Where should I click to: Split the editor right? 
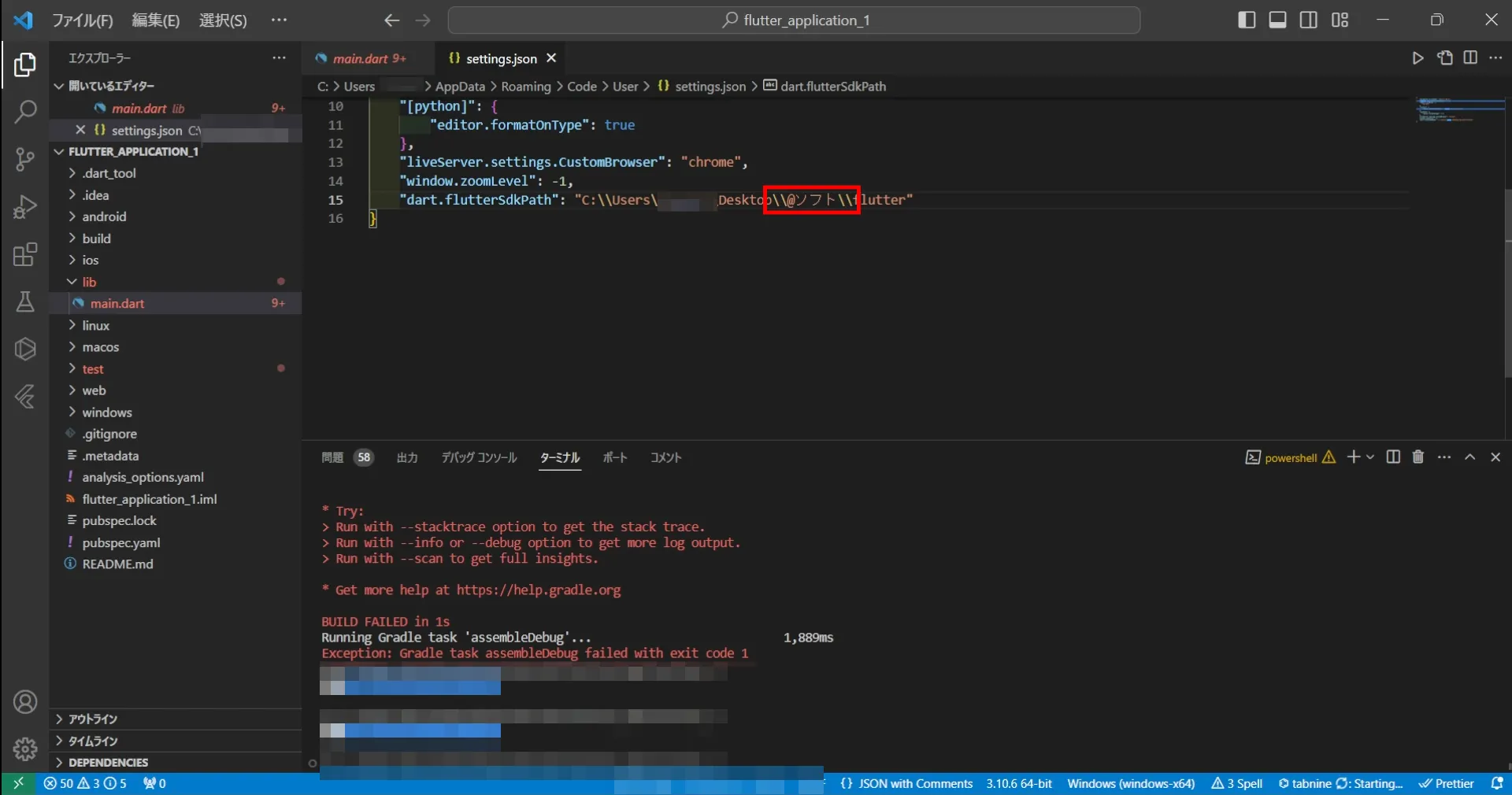[1470, 58]
